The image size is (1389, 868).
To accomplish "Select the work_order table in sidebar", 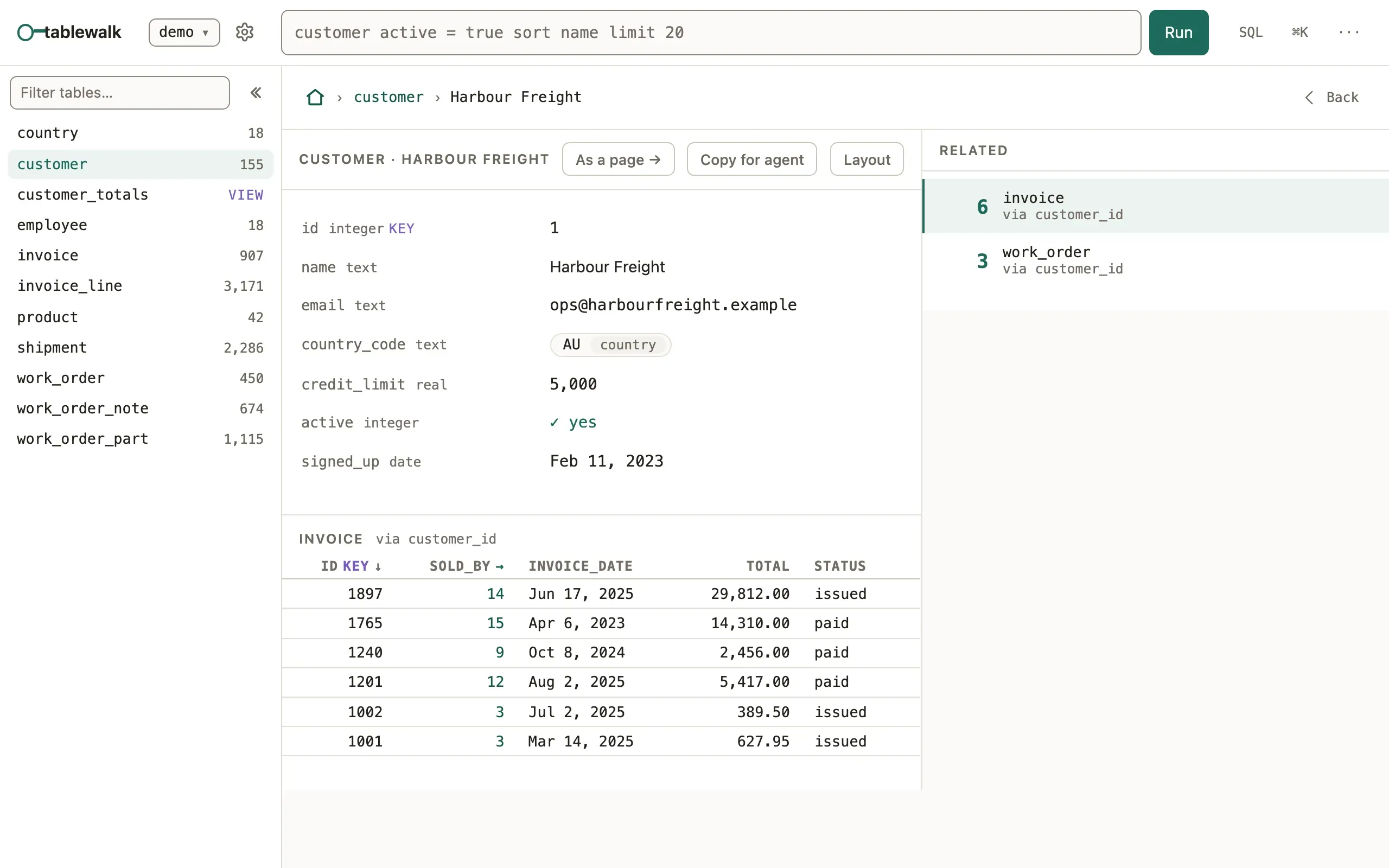I will (x=140, y=378).
